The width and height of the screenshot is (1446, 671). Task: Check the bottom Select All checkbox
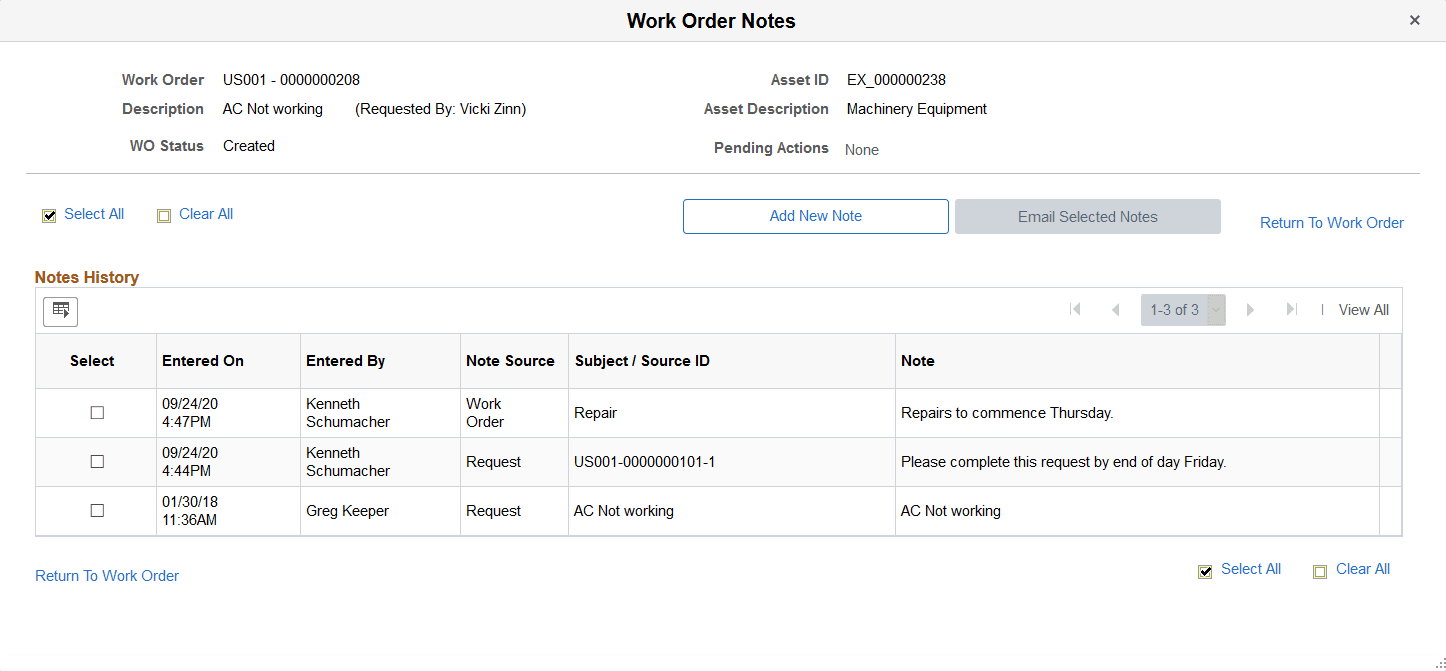tap(1205, 571)
